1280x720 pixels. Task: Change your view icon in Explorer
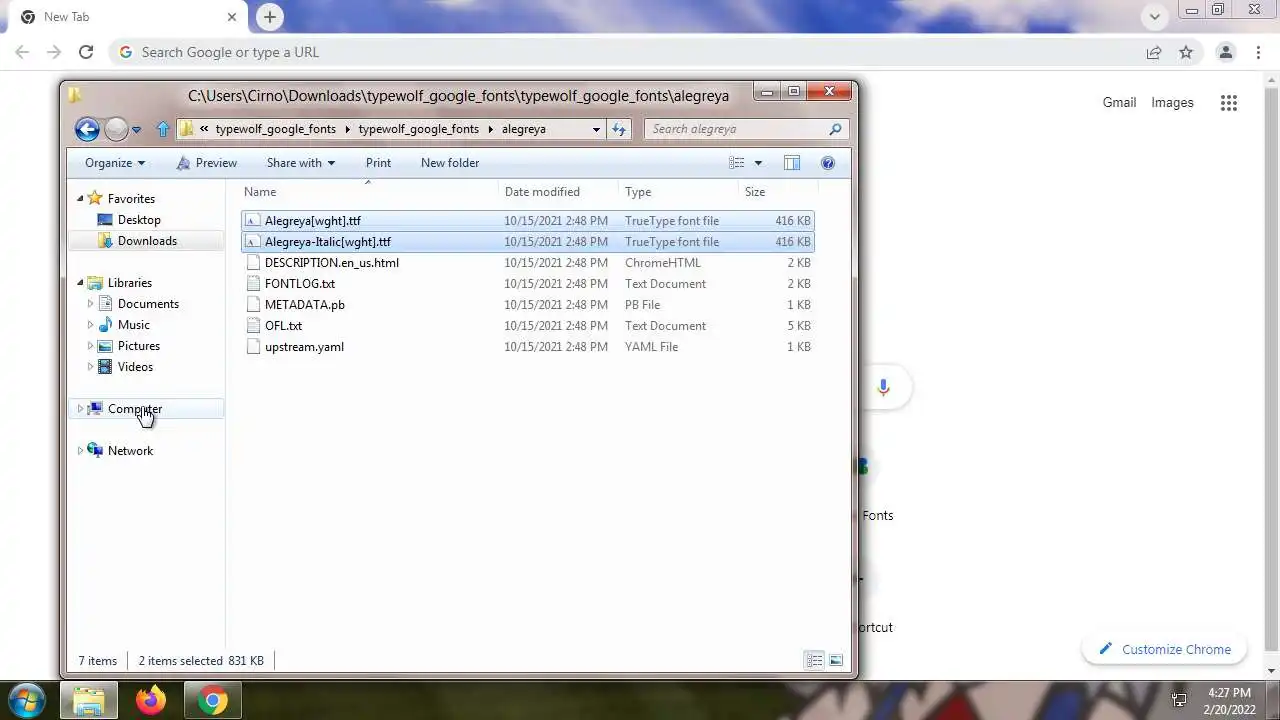point(737,163)
